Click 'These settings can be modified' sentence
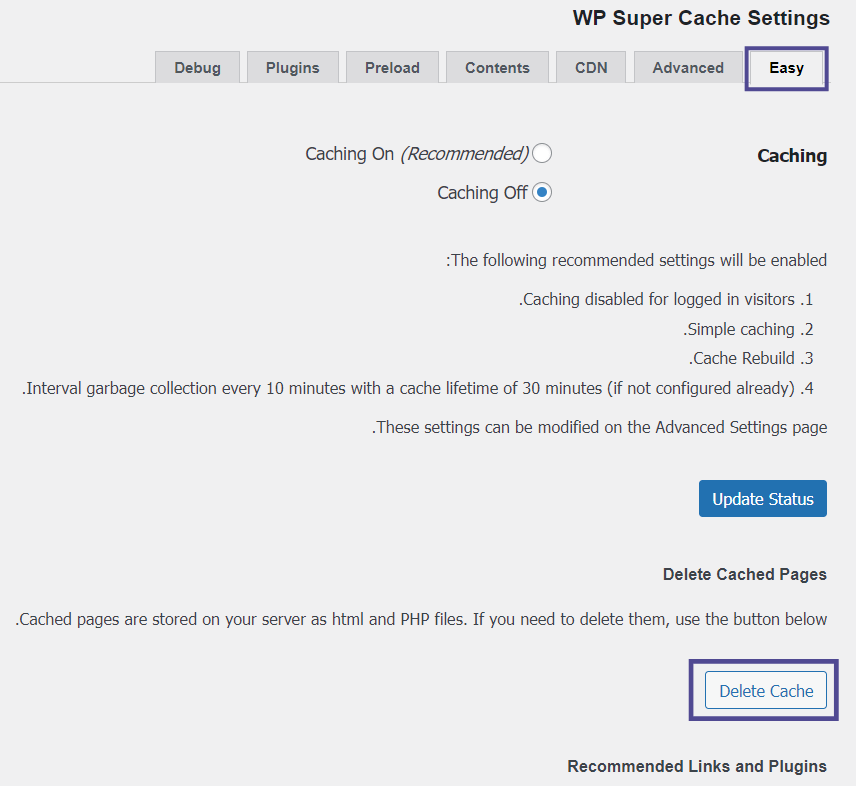Screen dimensions: 856x786 pyautogui.click(x=599, y=427)
